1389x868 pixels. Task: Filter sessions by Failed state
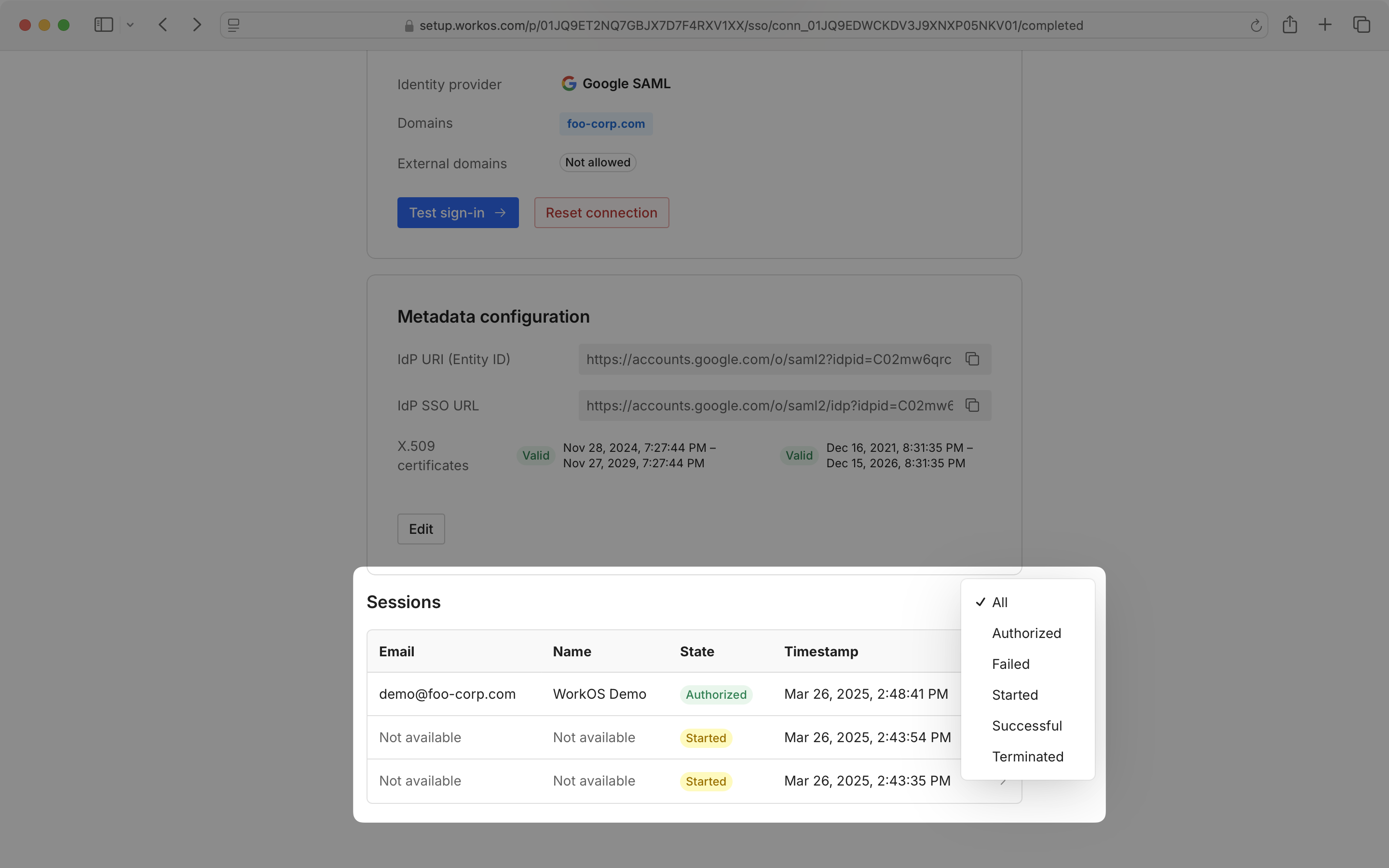pos(1010,664)
